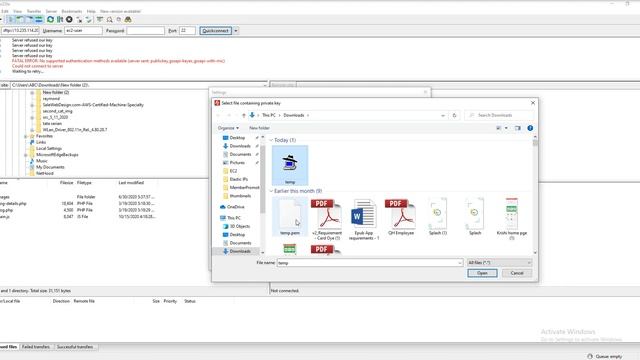Viewport: 640px width, 360px height.
Task: Open the Edit menu
Action: [5, 11]
